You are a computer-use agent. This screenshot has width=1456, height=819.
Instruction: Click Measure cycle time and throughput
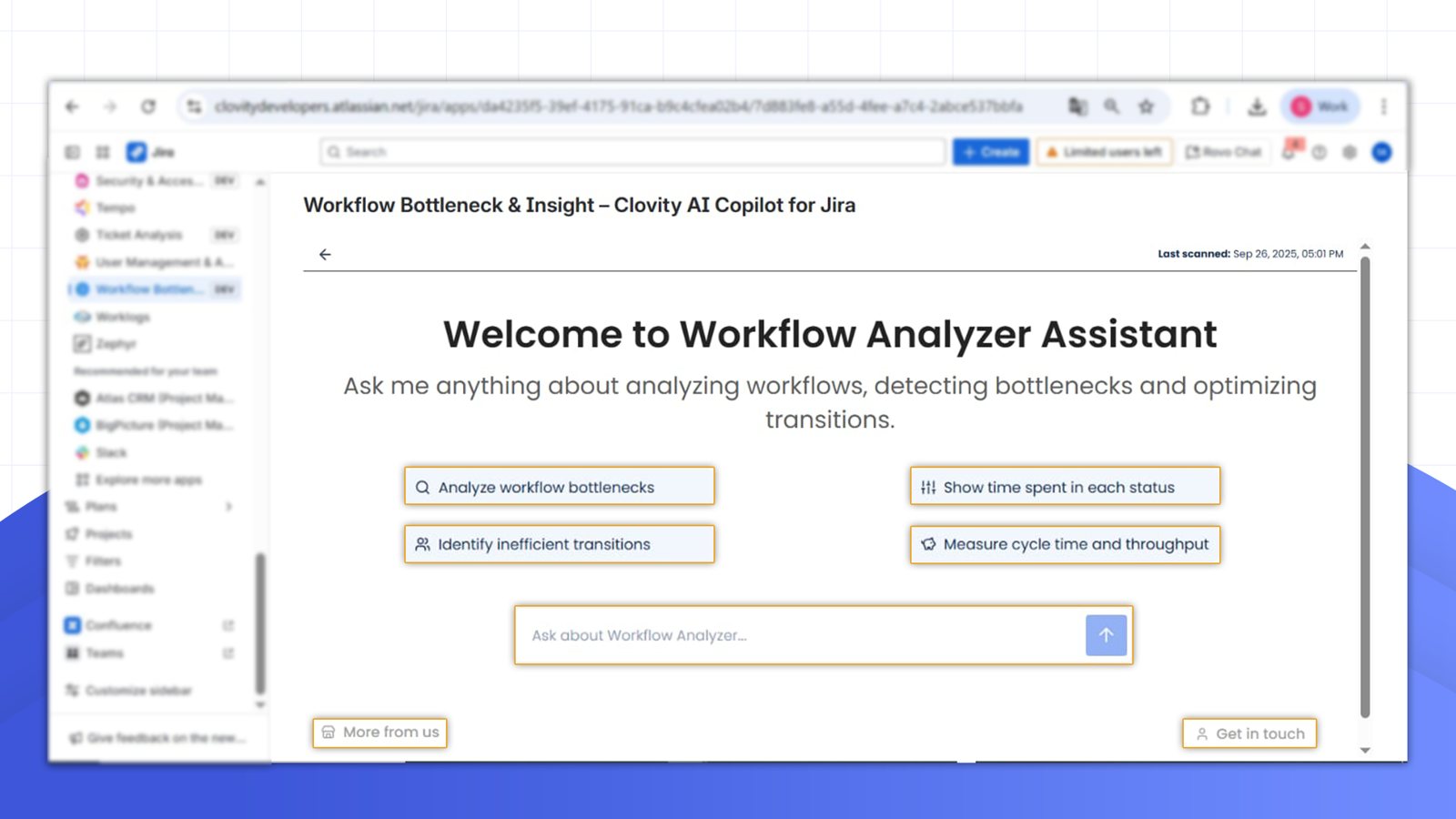point(1065,544)
